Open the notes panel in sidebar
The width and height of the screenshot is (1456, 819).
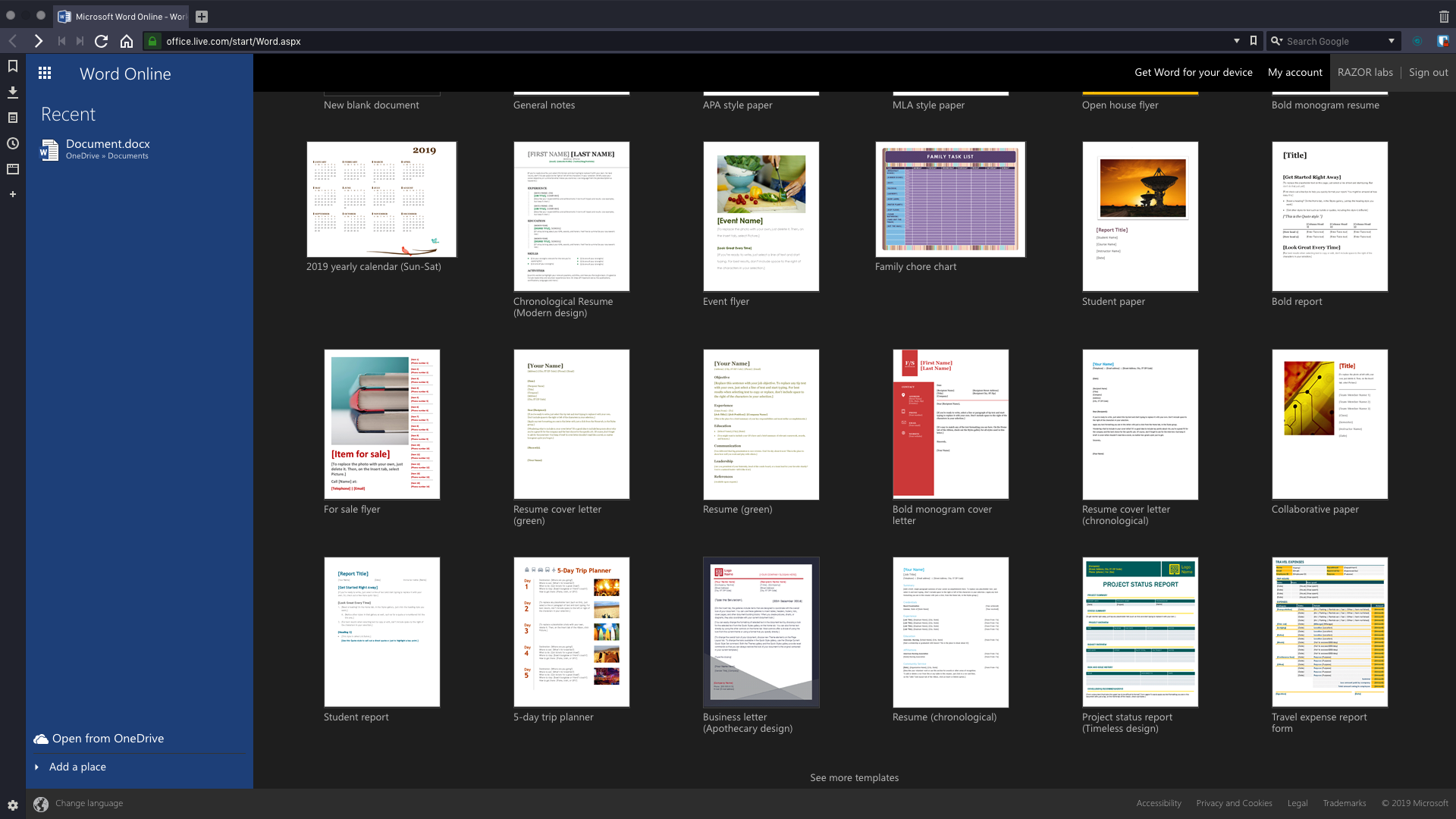point(13,118)
